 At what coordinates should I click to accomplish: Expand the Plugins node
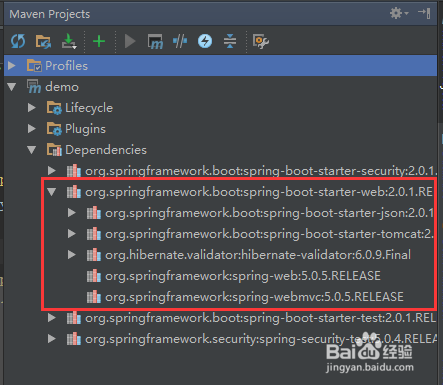click(32, 129)
